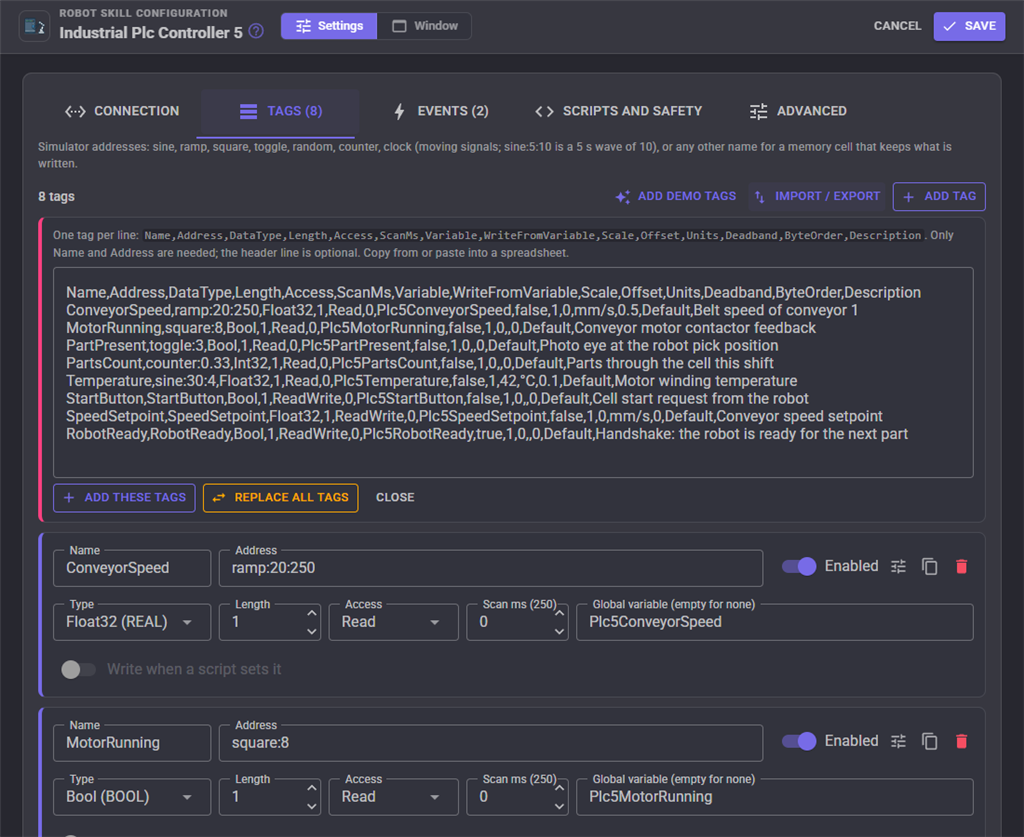Edit Plc5ConveyorSpeed global variable field

pos(775,622)
